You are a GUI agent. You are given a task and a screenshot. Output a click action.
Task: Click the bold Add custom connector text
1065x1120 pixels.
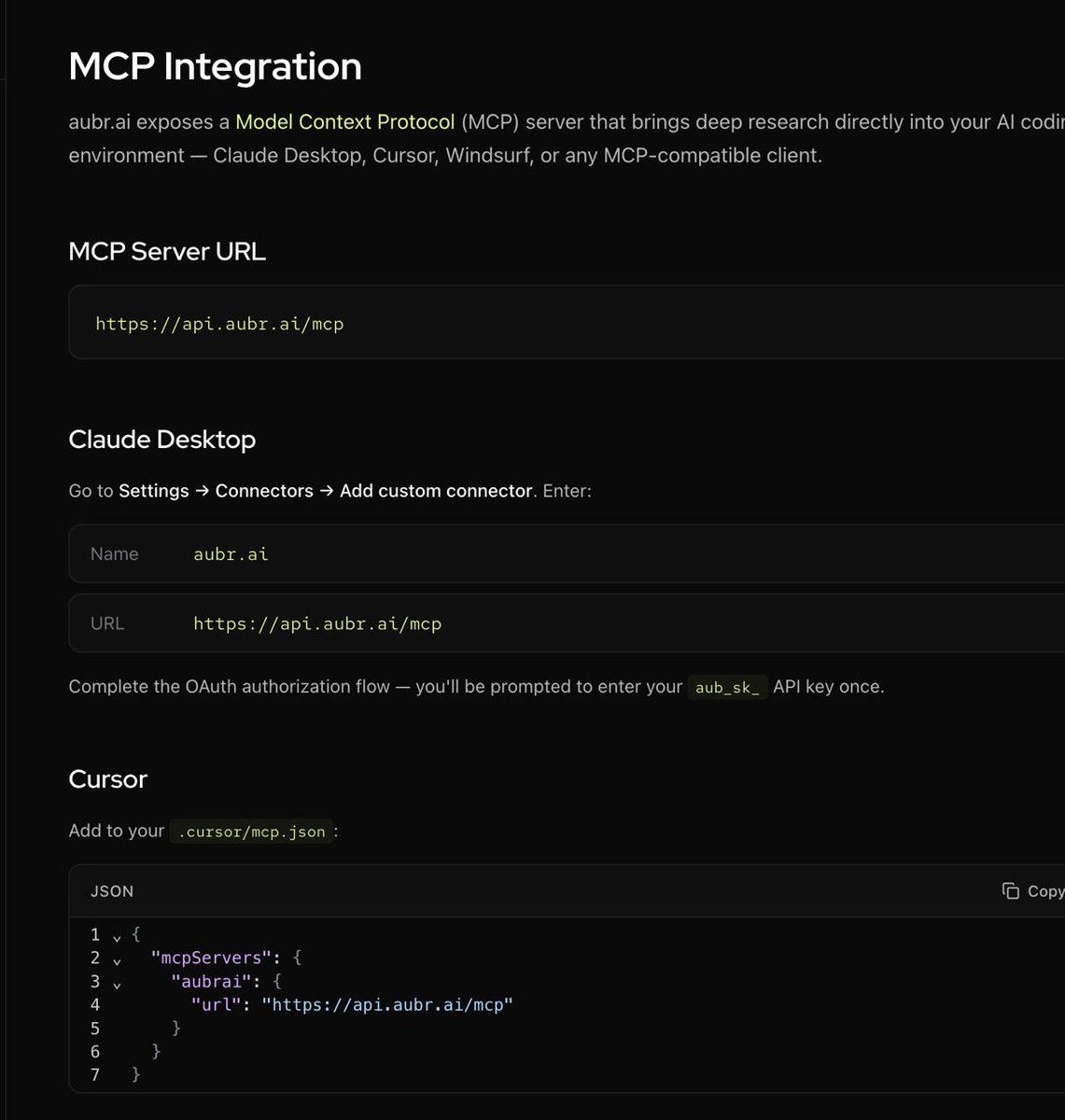pyautogui.click(x=436, y=491)
